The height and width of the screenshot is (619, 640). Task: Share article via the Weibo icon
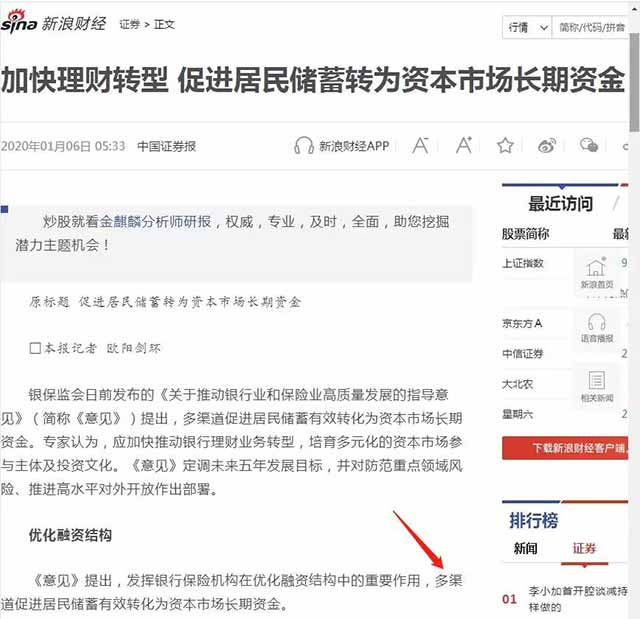point(547,146)
